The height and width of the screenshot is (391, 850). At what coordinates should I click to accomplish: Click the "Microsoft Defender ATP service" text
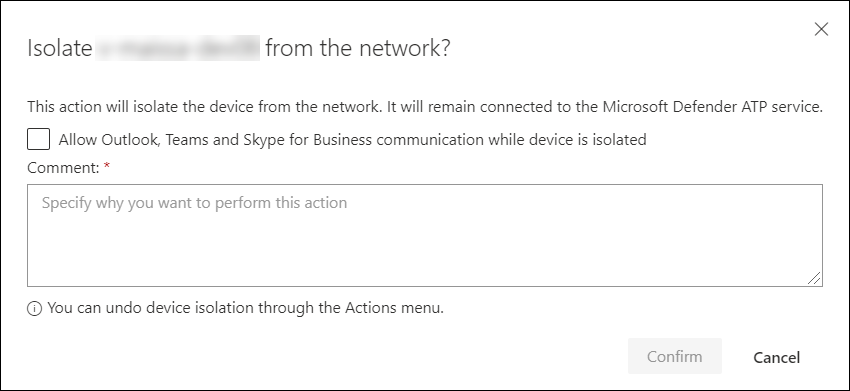(712, 107)
